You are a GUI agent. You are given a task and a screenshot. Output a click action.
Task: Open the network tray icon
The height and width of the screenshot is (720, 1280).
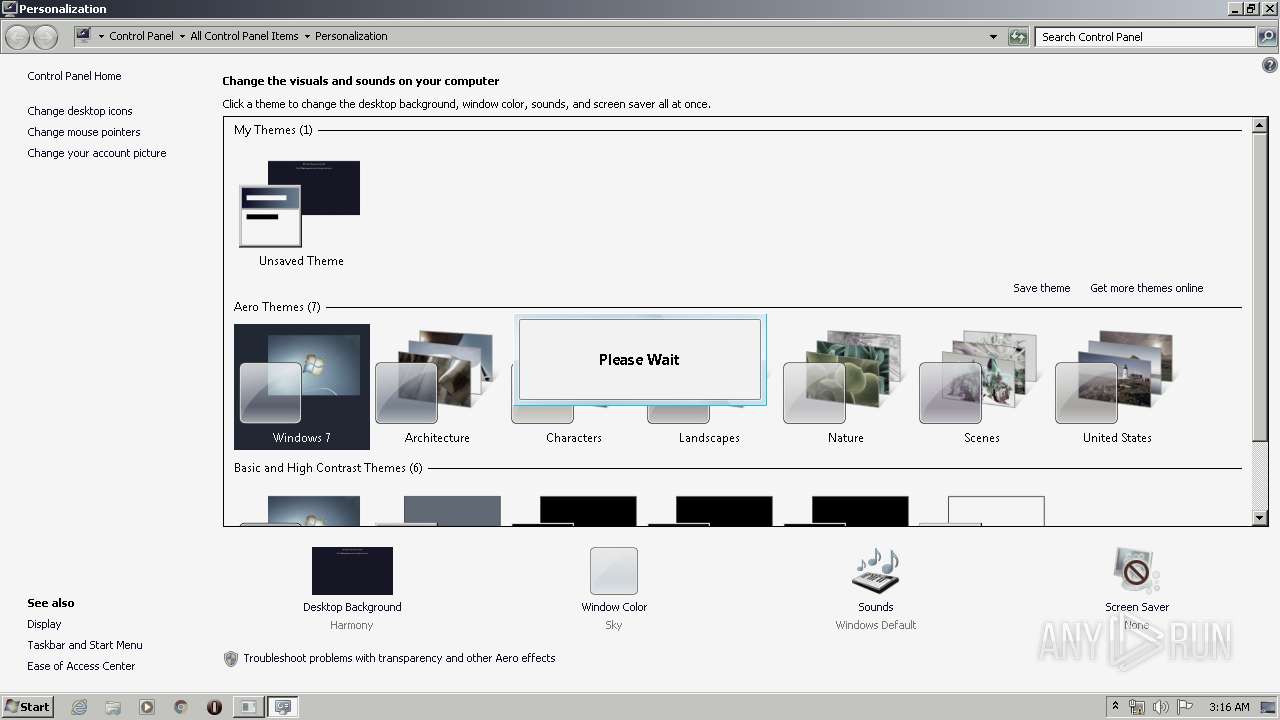1137,707
